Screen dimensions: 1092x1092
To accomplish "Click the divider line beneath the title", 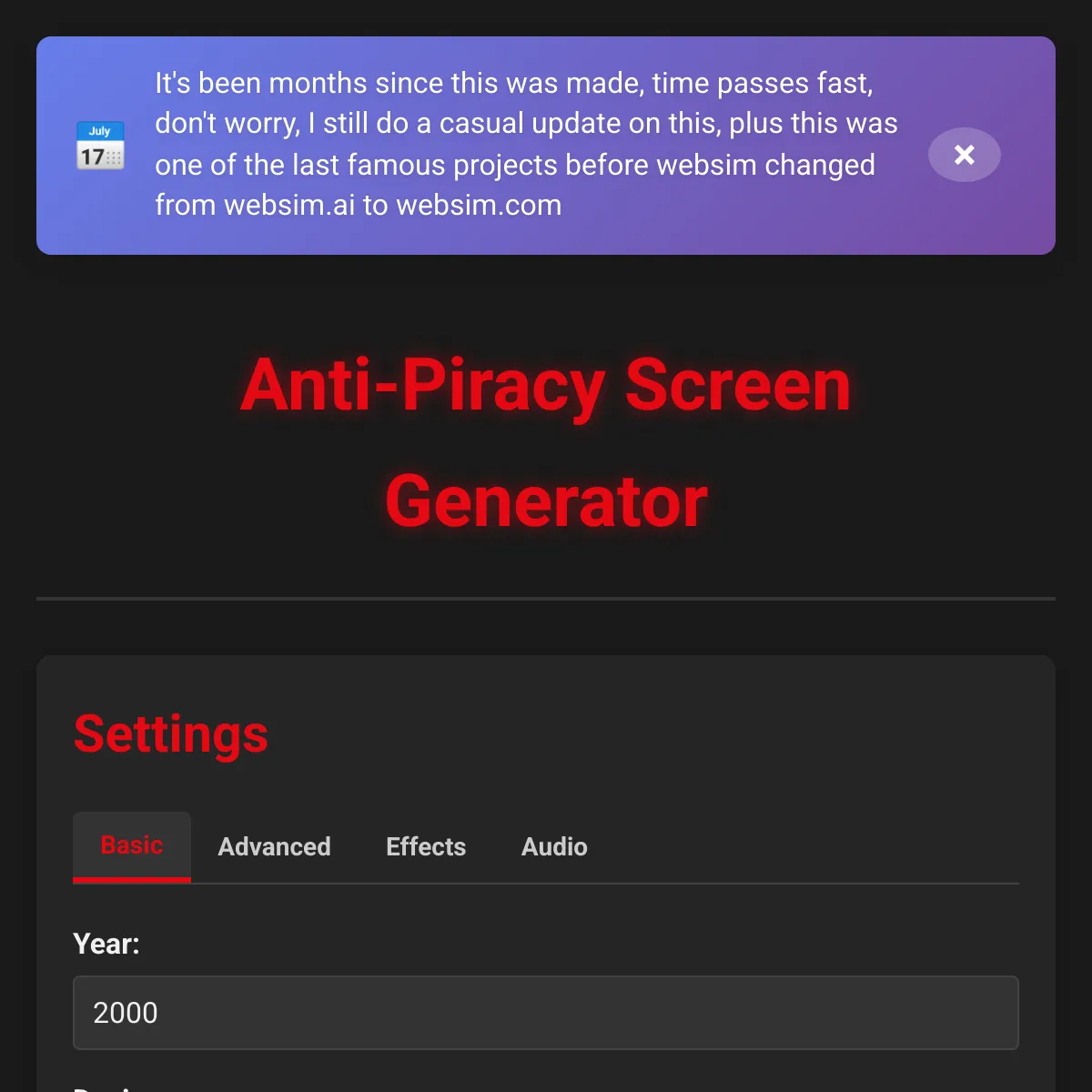I will [x=546, y=599].
